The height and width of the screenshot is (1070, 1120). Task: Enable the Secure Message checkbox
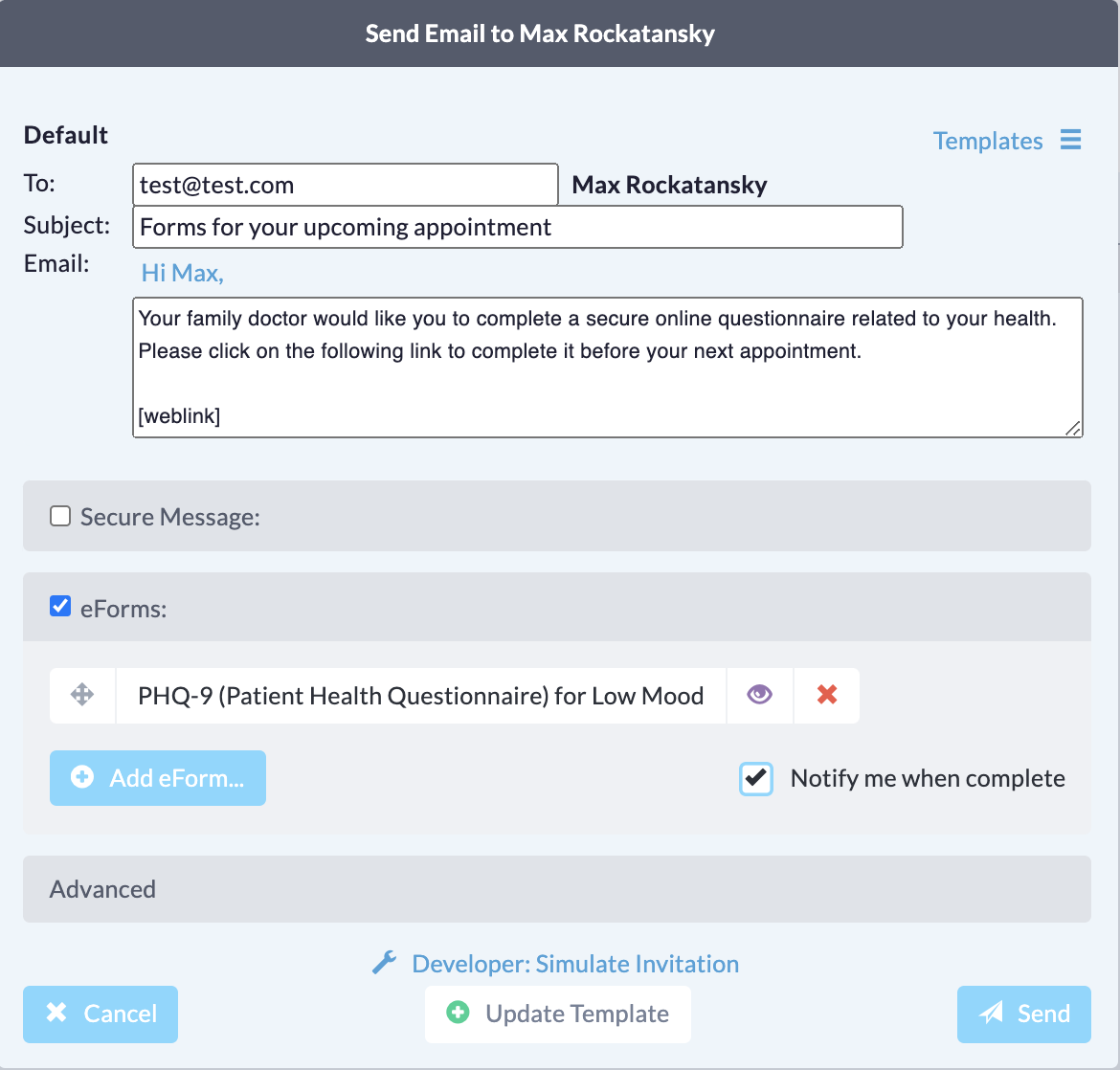(x=60, y=517)
